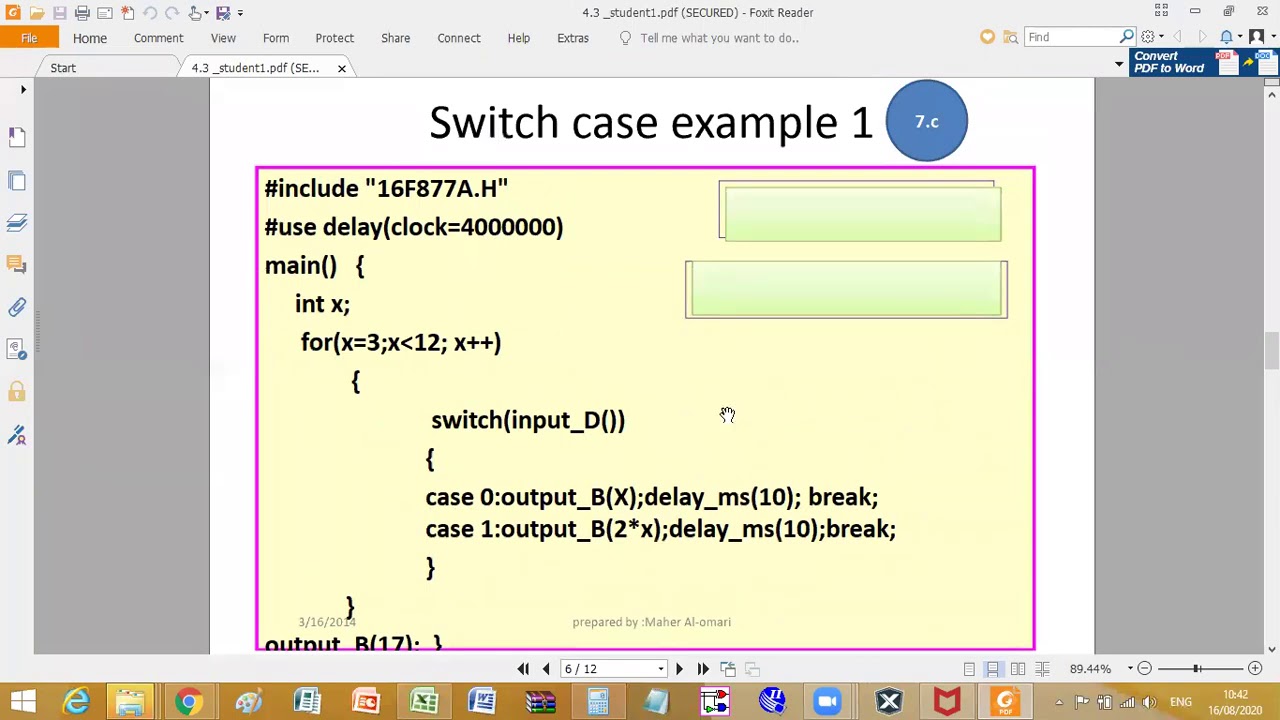Open the Layers panel in left sidebar
This screenshot has height=720, width=1280.
pyautogui.click(x=17, y=222)
